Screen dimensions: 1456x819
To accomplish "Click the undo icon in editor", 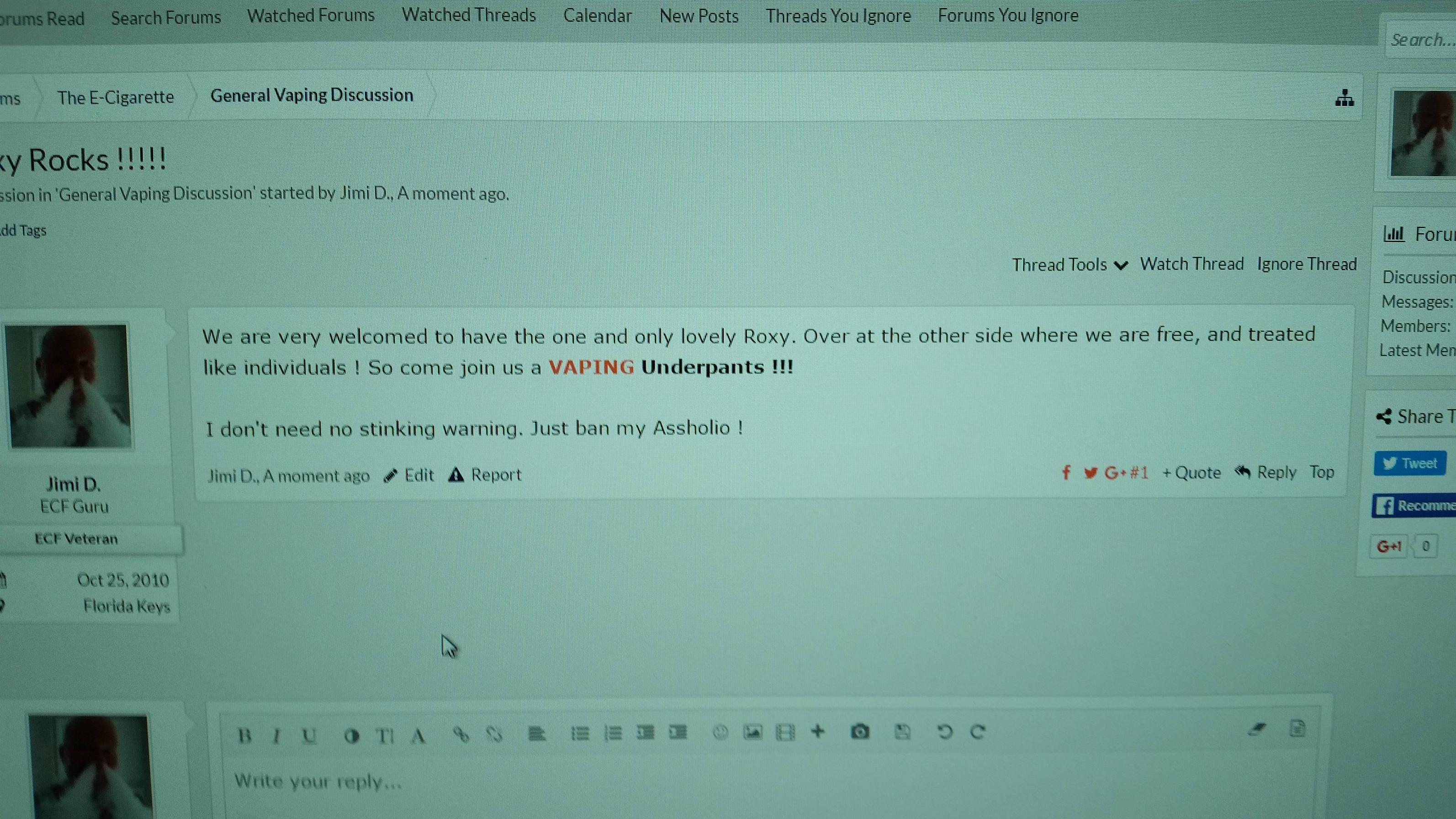I will (x=944, y=732).
